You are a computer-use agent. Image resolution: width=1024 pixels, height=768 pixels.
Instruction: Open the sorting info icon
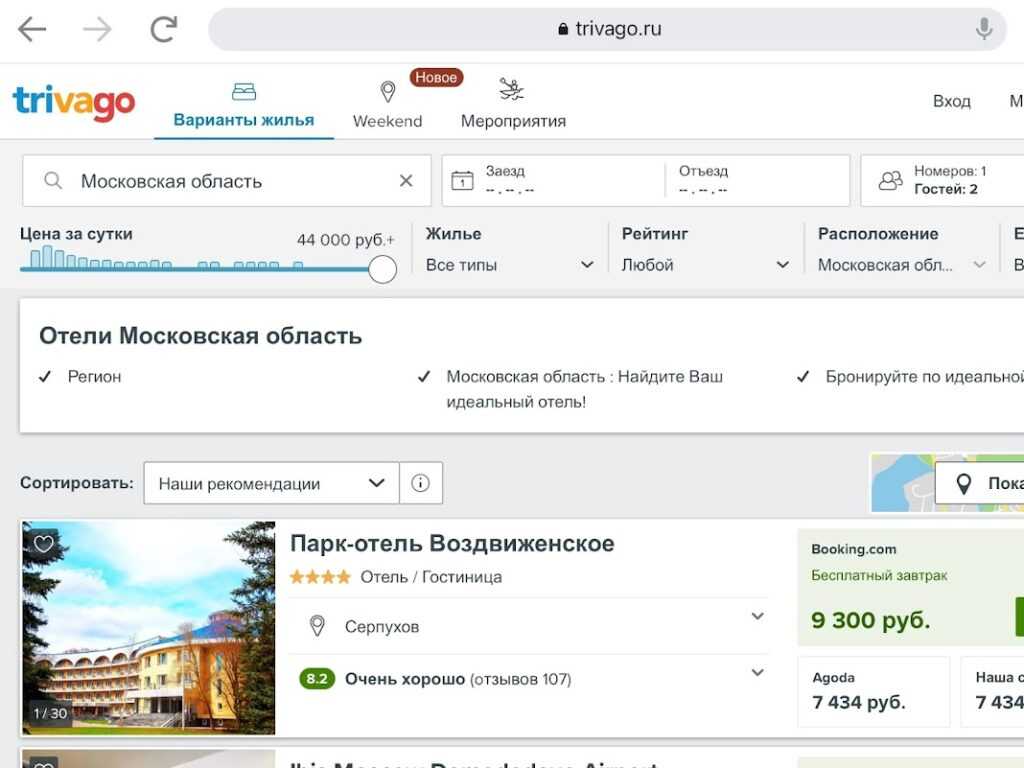(x=421, y=483)
